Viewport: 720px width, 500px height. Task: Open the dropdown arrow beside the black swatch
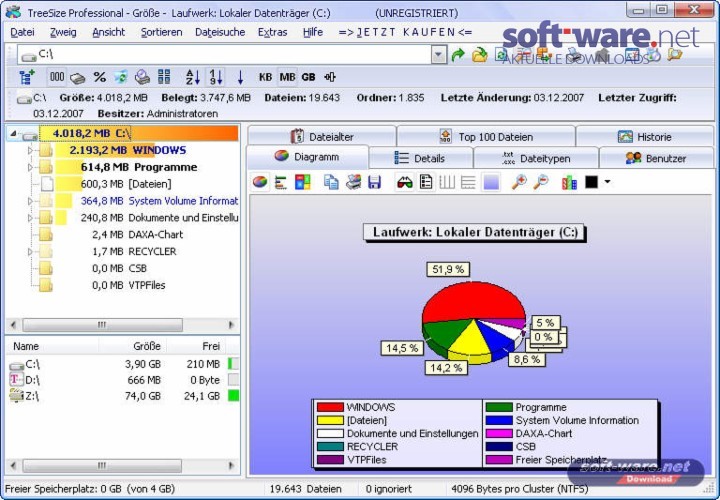click(x=608, y=182)
